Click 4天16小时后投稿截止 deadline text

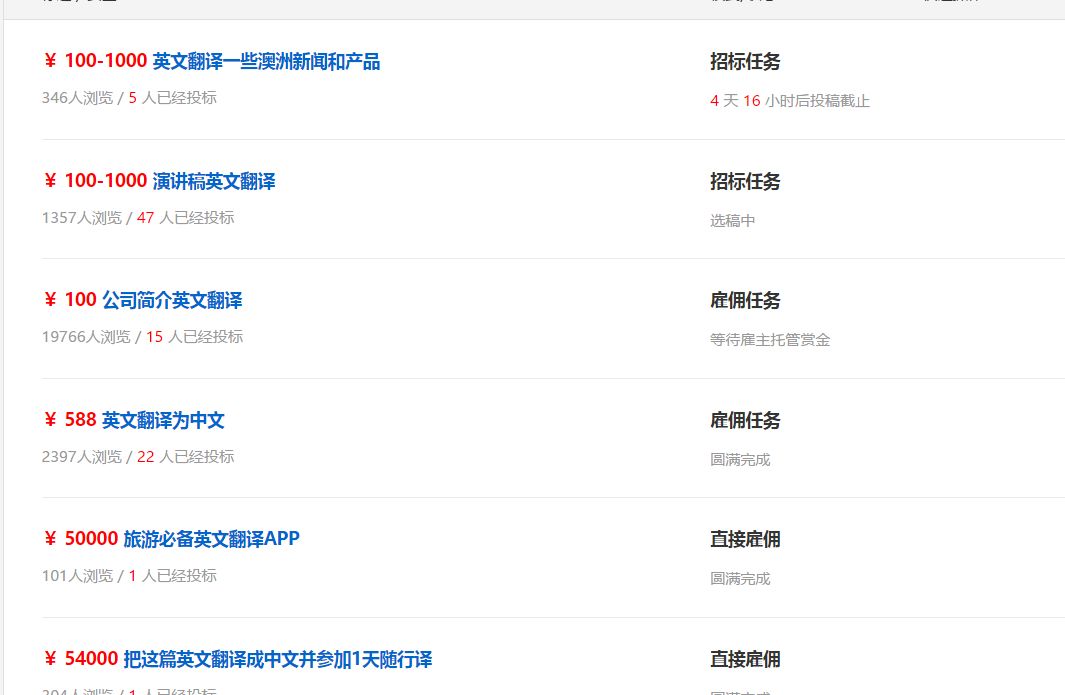click(x=790, y=101)
